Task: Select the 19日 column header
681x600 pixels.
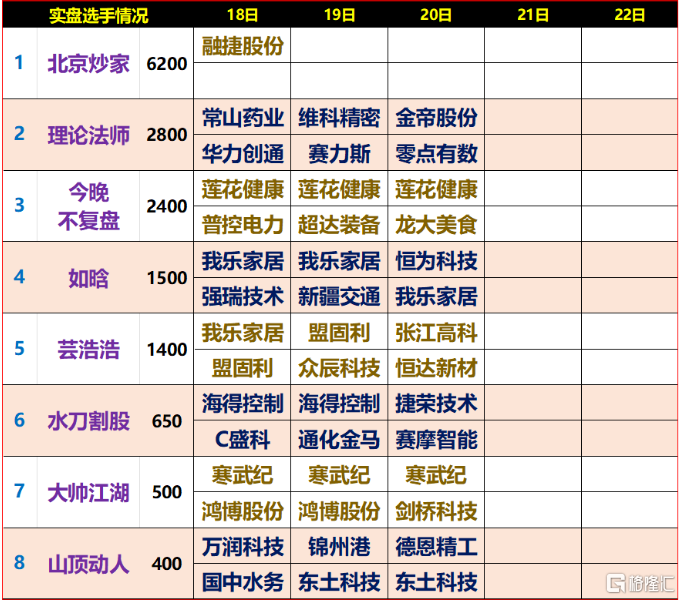Action: point(339,15)
